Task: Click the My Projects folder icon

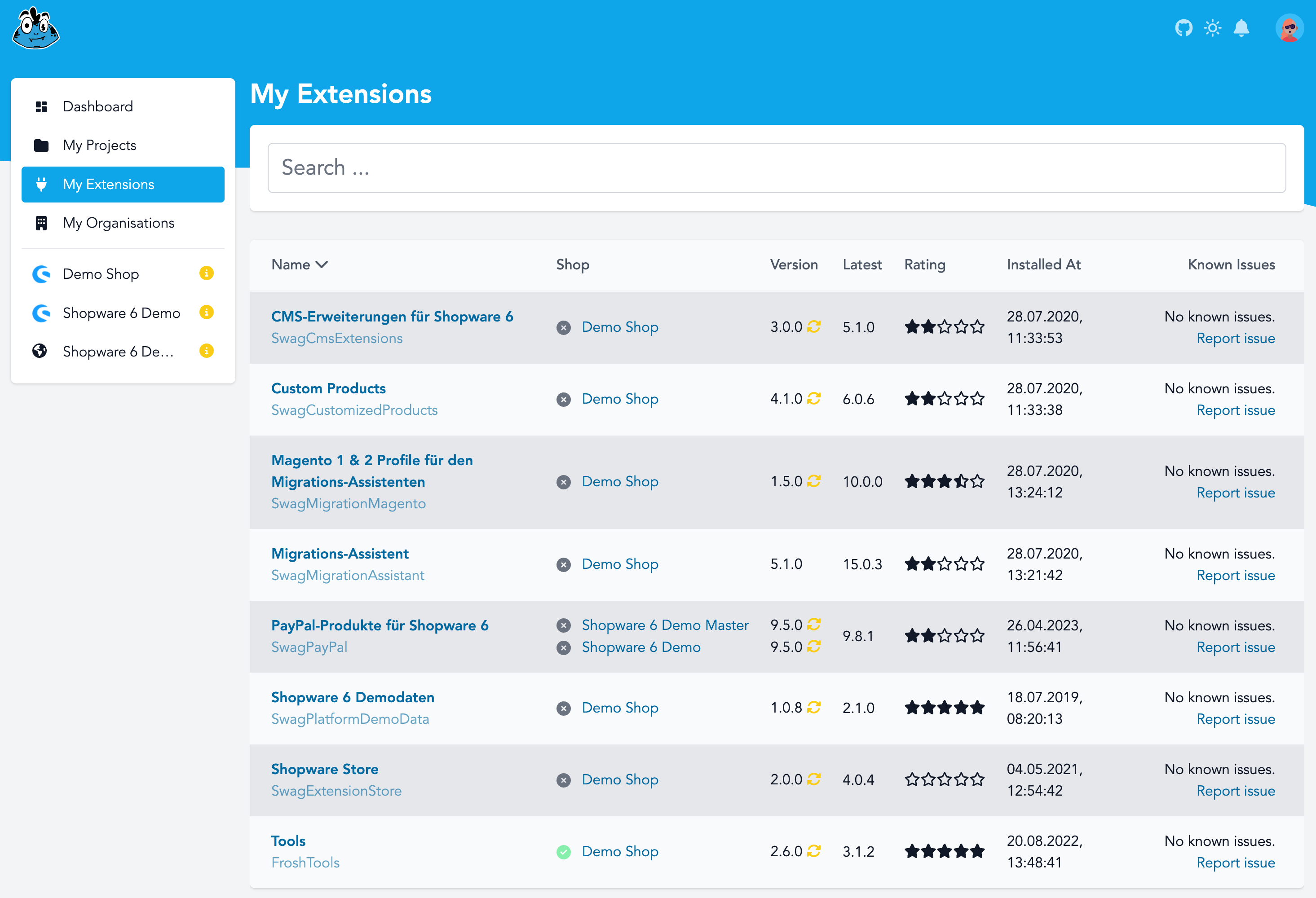Action: tap(41, 145)
